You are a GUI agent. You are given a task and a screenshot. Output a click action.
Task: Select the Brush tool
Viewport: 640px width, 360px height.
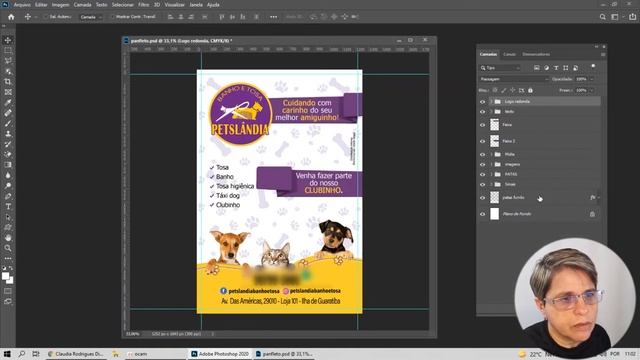8,123
